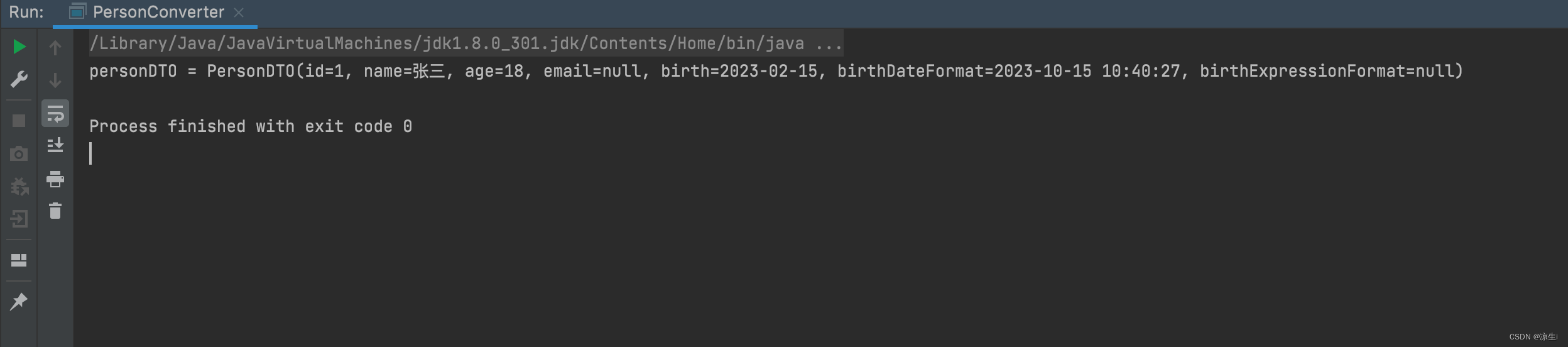Click the Exit icon in the left toolbar
This screenshot has width=1568, height=347.
(19, 219)
